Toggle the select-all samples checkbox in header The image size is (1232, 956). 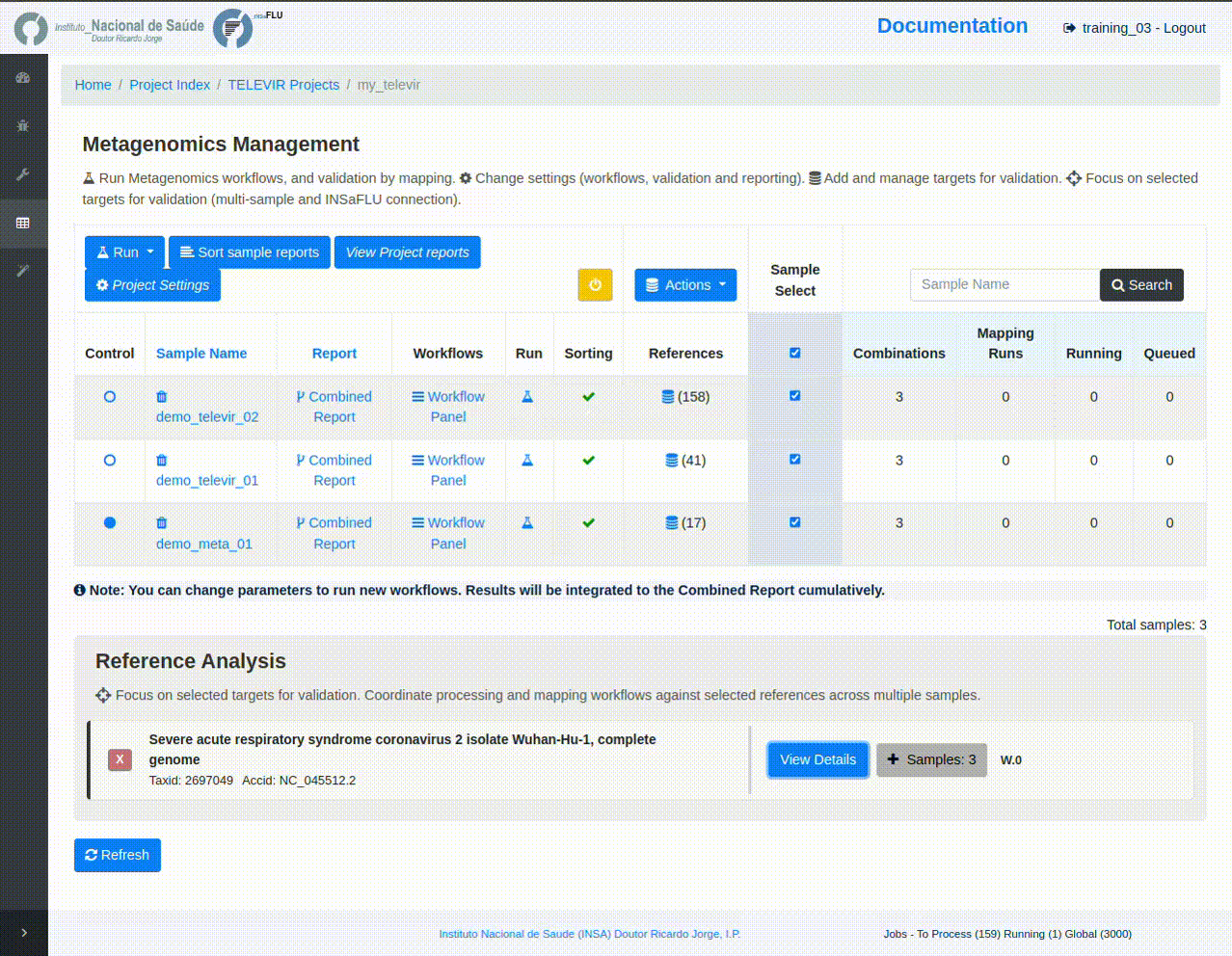click(795, 353)
